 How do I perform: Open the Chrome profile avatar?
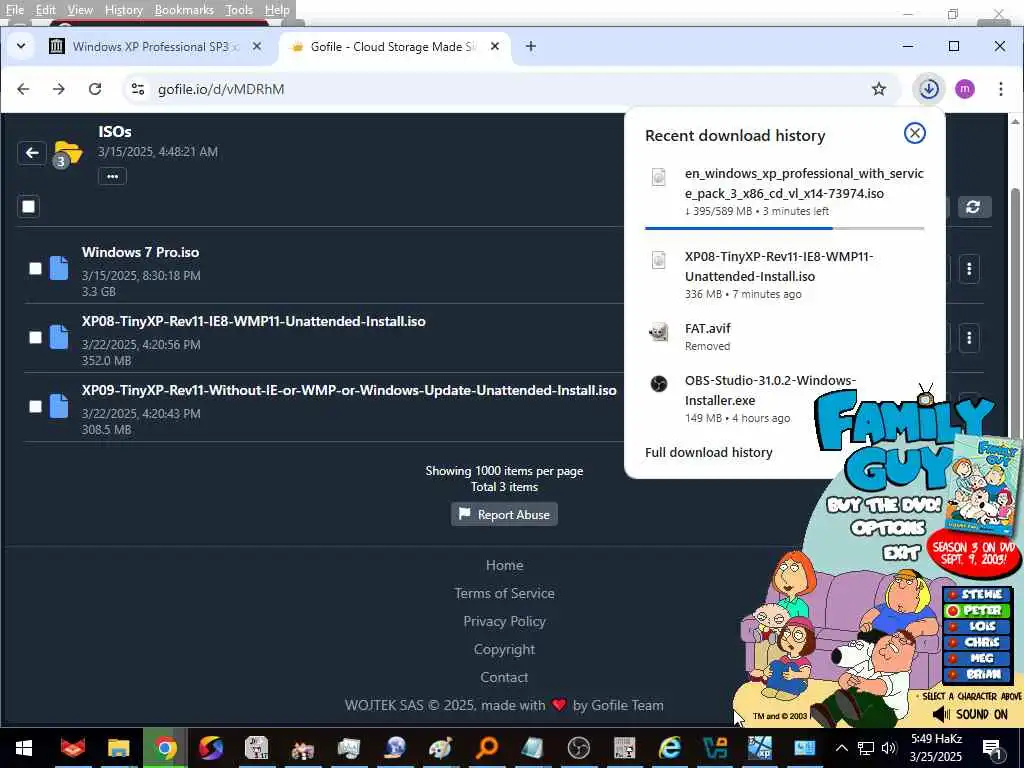point(965,89)
